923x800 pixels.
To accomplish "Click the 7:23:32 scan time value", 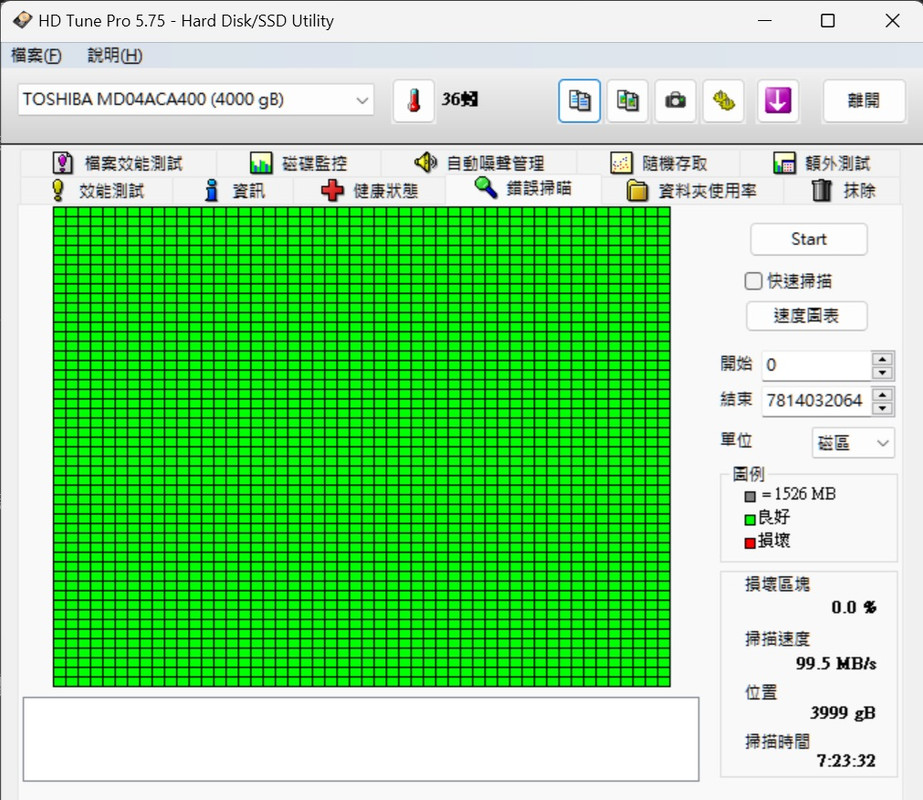I will pos(846,761).
